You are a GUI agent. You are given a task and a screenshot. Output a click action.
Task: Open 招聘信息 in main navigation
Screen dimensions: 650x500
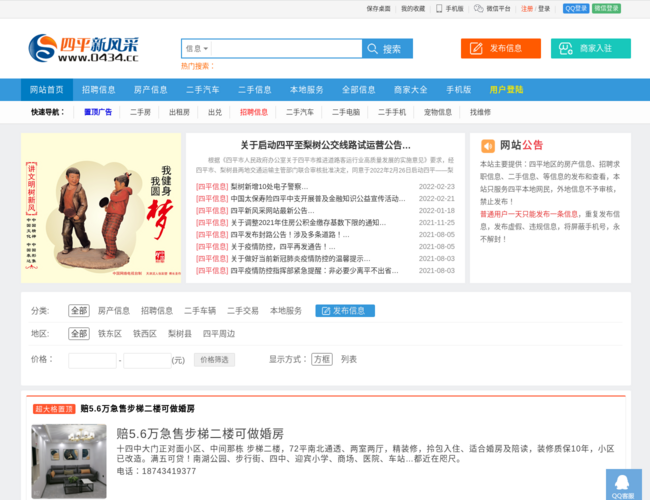point(99,90)
